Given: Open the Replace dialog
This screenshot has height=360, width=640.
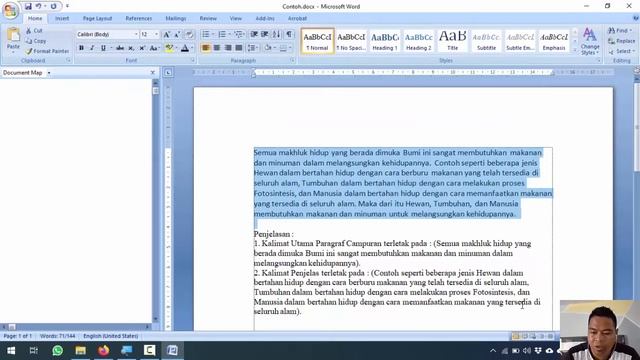Looking at the screenshot, I should click(x=621, y=41).
